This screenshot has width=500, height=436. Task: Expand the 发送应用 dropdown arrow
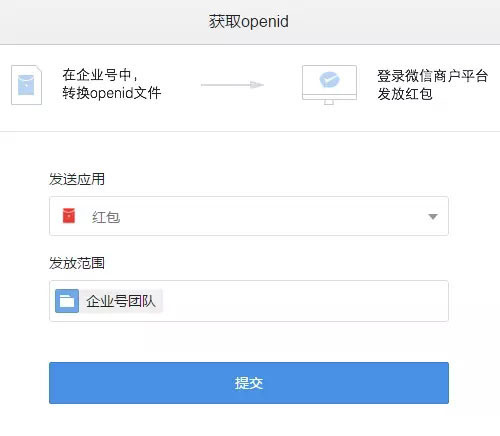[433, 217]
